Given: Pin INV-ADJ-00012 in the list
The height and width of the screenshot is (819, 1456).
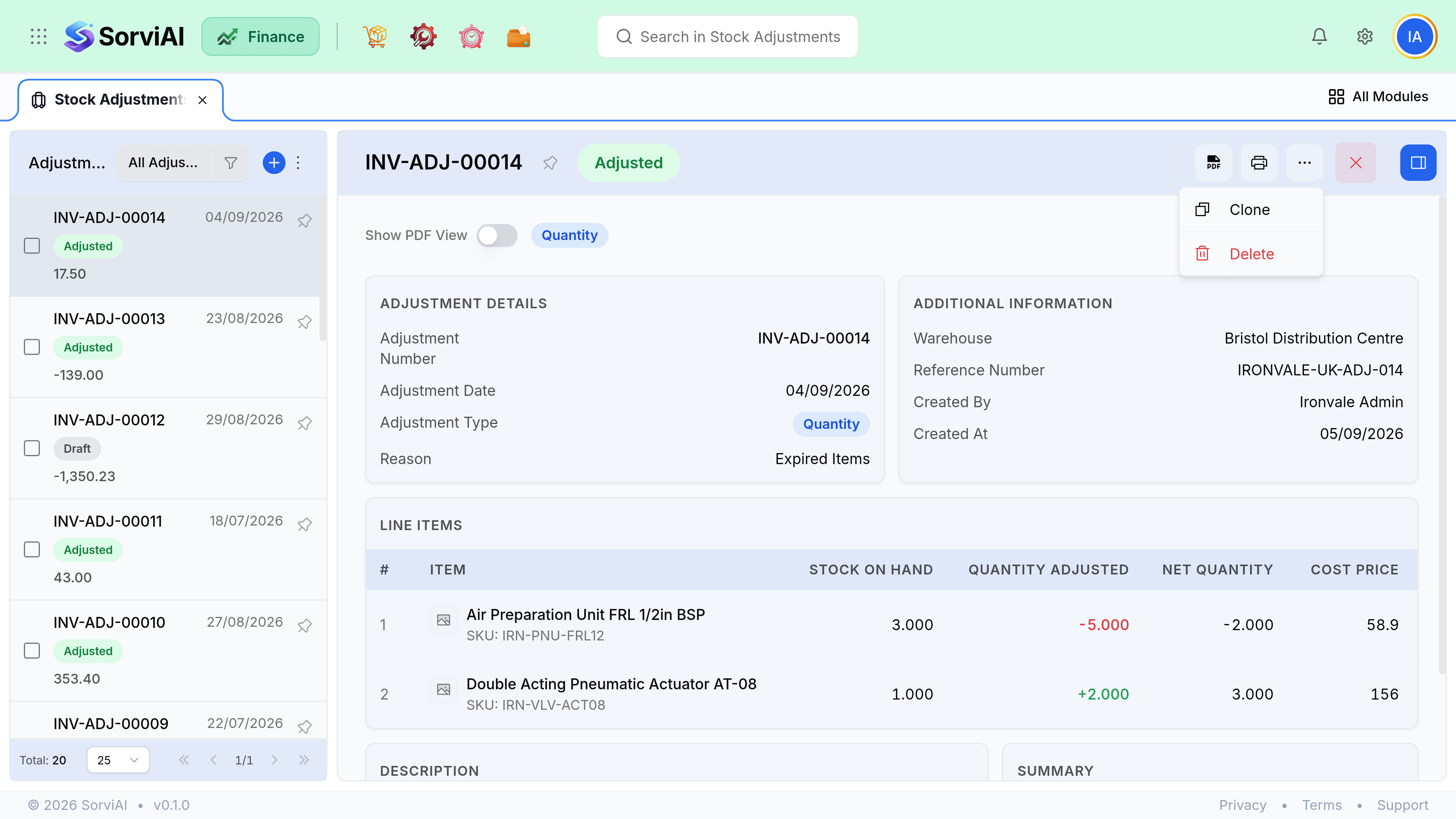Looking at the screenshot, I should (304, 423).
